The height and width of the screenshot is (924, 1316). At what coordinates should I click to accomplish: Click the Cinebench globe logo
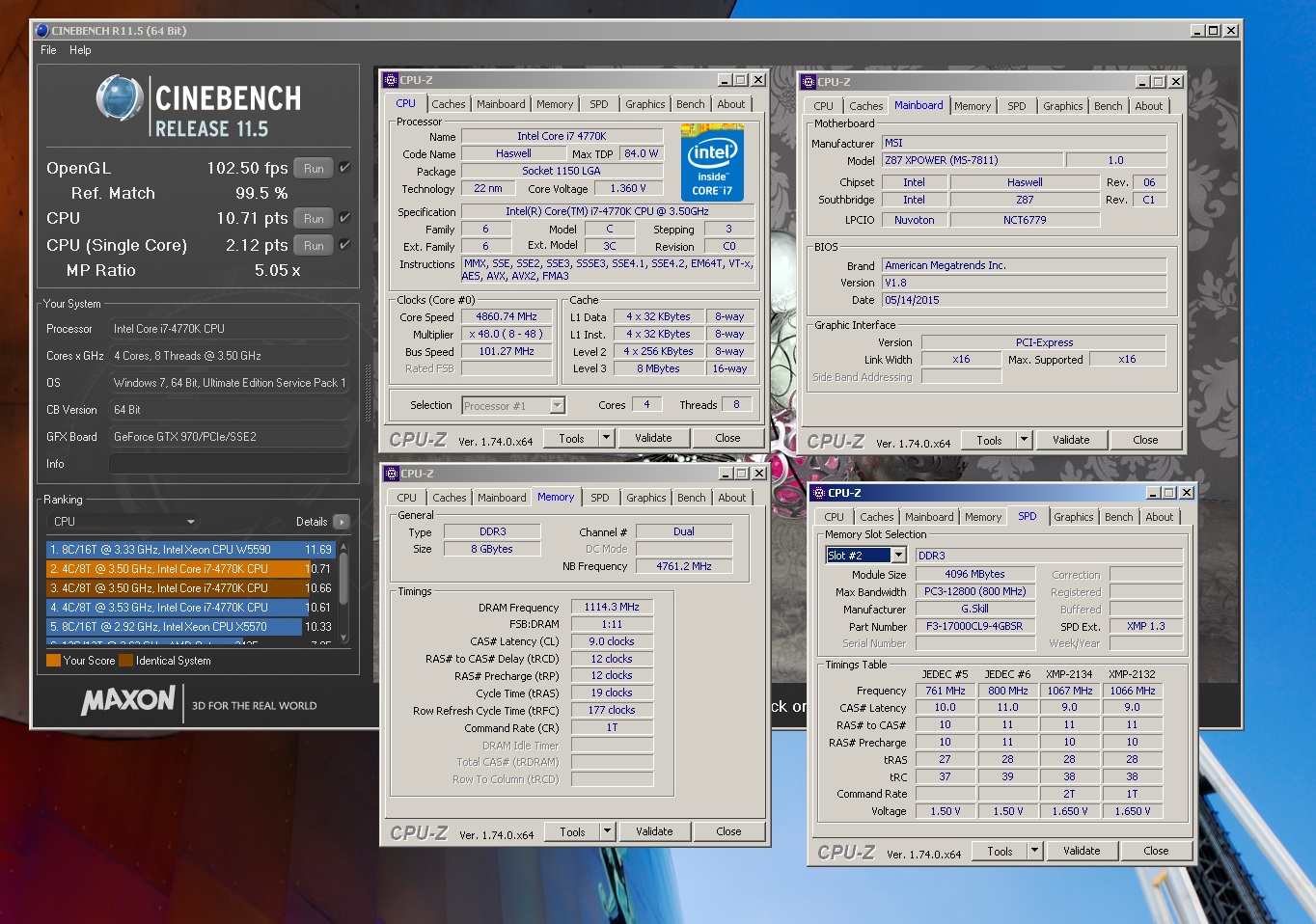pyautogui.click(x=121, y=98)
